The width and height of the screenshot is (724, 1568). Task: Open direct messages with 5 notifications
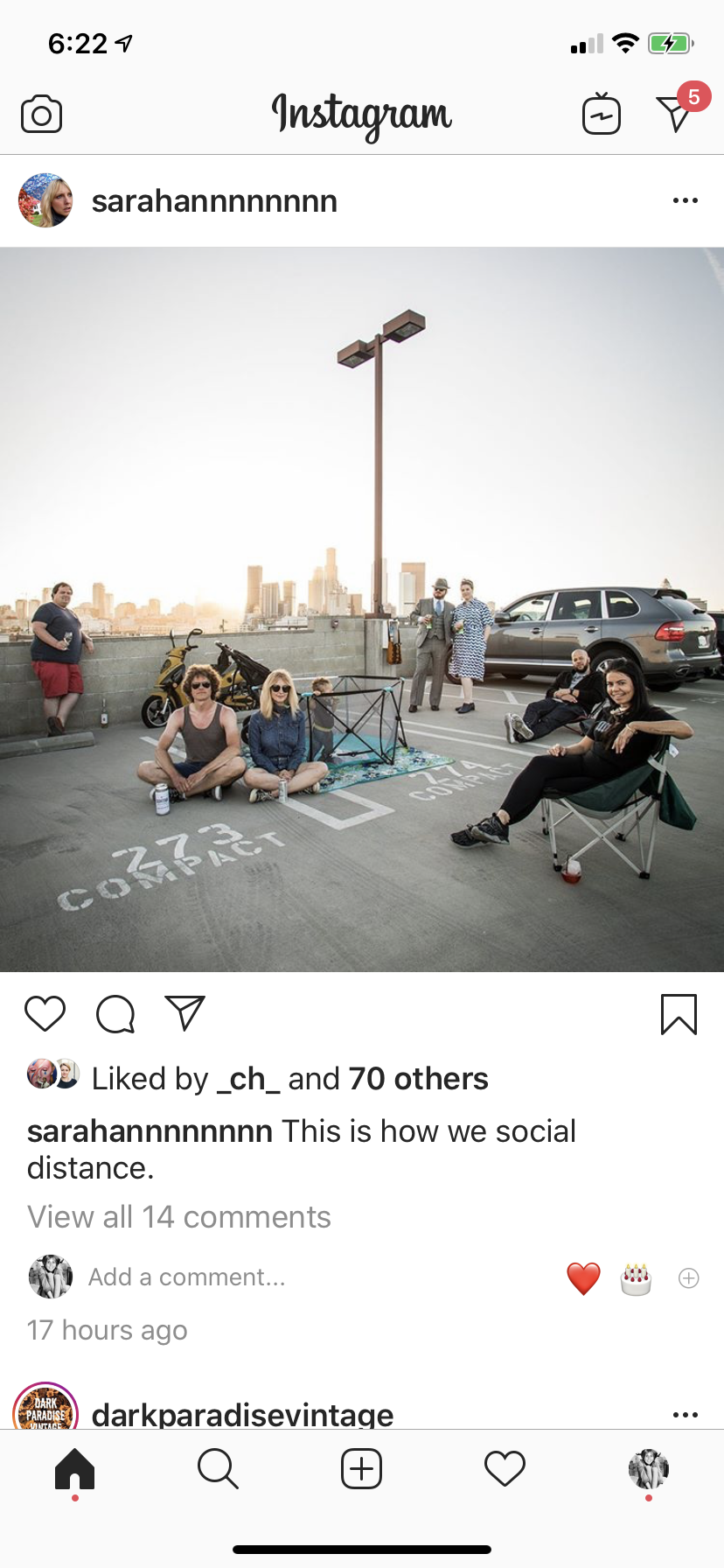click(678, 110)
